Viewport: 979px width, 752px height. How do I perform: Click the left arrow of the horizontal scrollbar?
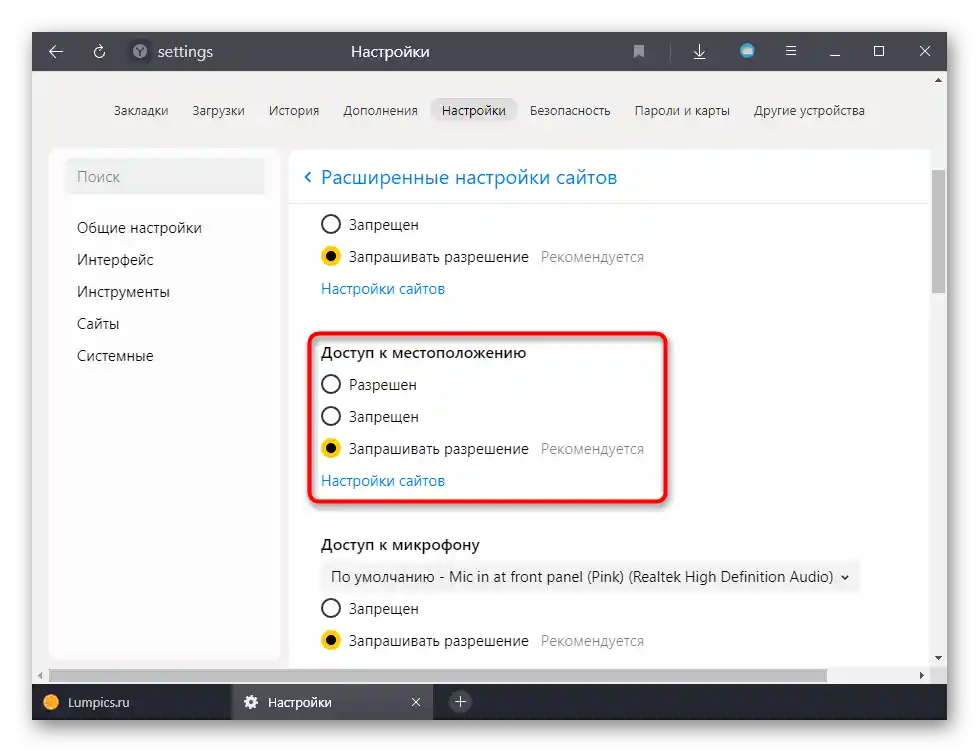pyautogui.click(x=41, y=675)
